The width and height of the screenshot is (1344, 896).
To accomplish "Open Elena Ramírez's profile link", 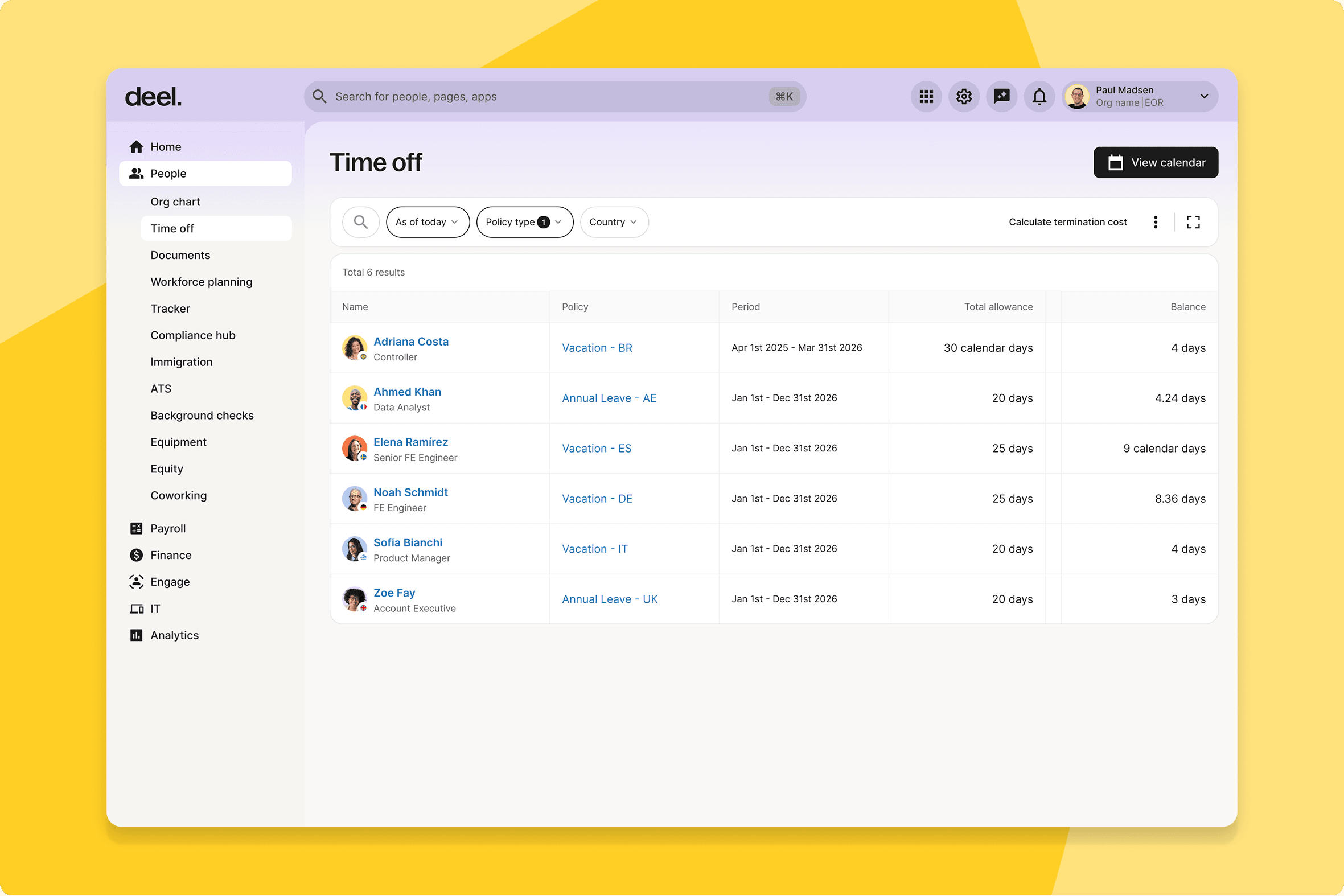I will pyautogui.click(x=410, y=442).
